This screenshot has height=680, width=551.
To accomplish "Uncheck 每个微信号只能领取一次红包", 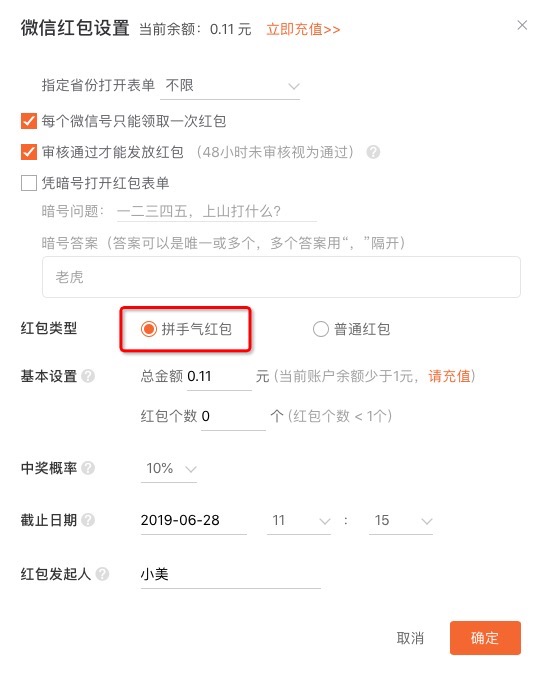I will point(29,121).
